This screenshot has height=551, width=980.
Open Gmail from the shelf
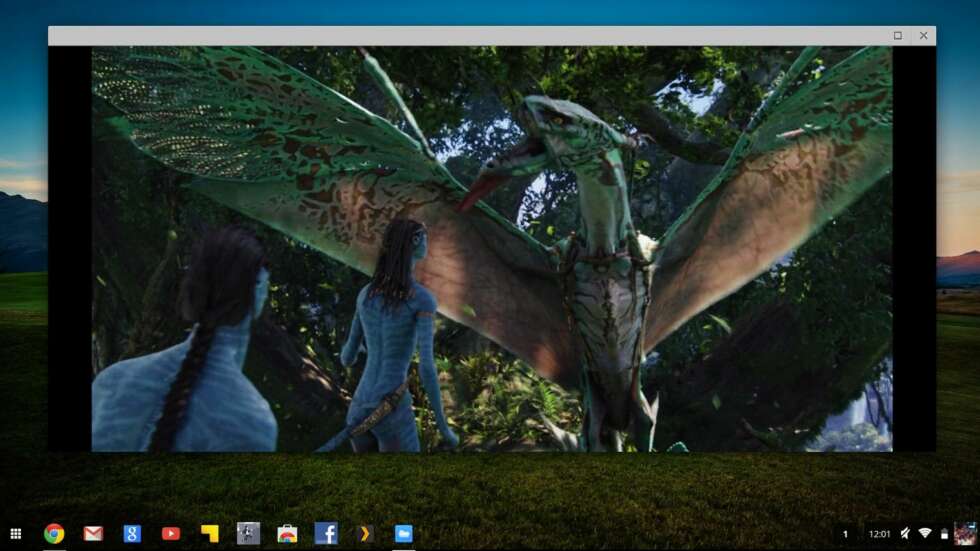tap(93, 534)
